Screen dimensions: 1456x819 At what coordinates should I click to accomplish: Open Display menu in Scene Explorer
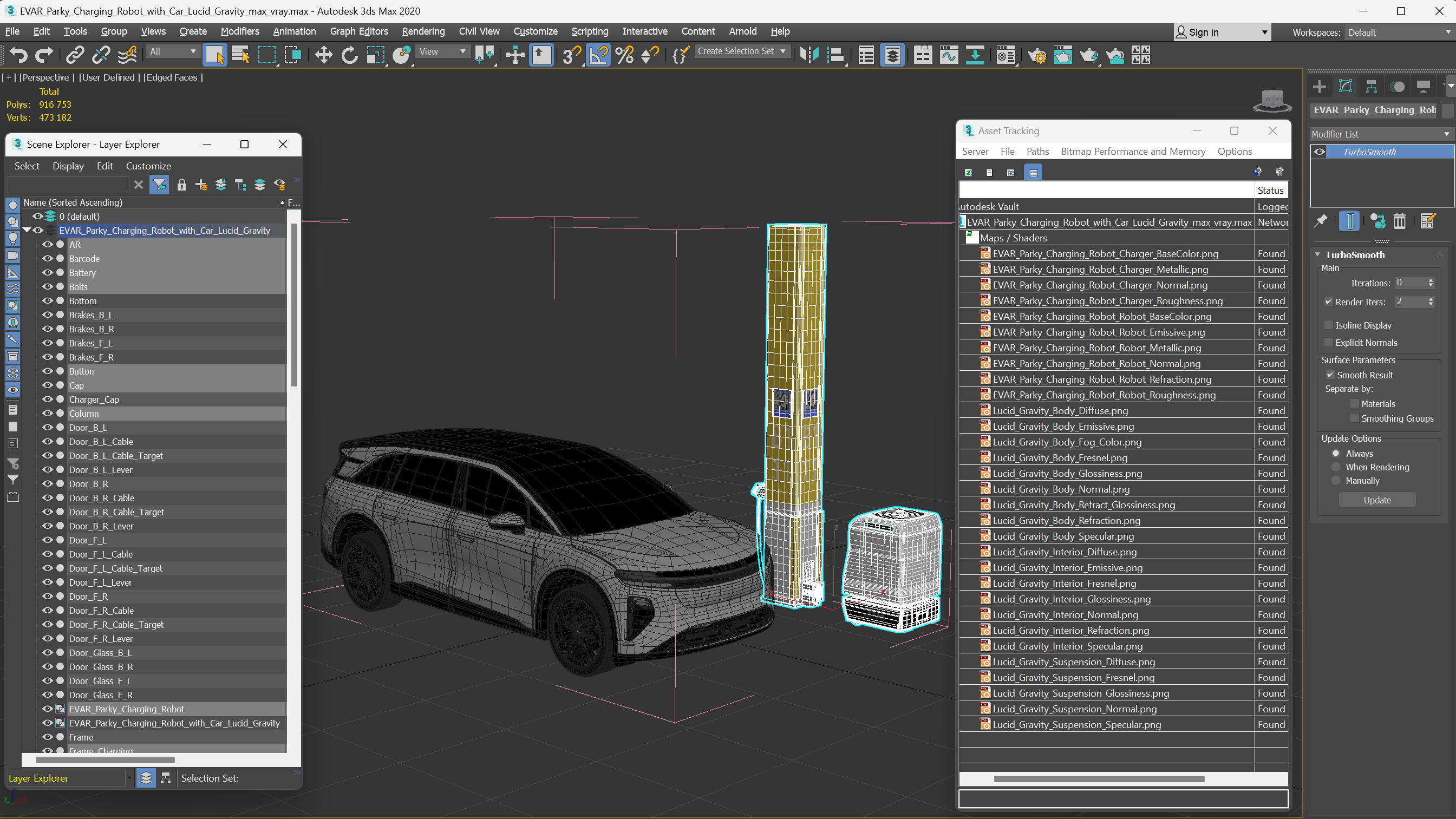[68, 166]
